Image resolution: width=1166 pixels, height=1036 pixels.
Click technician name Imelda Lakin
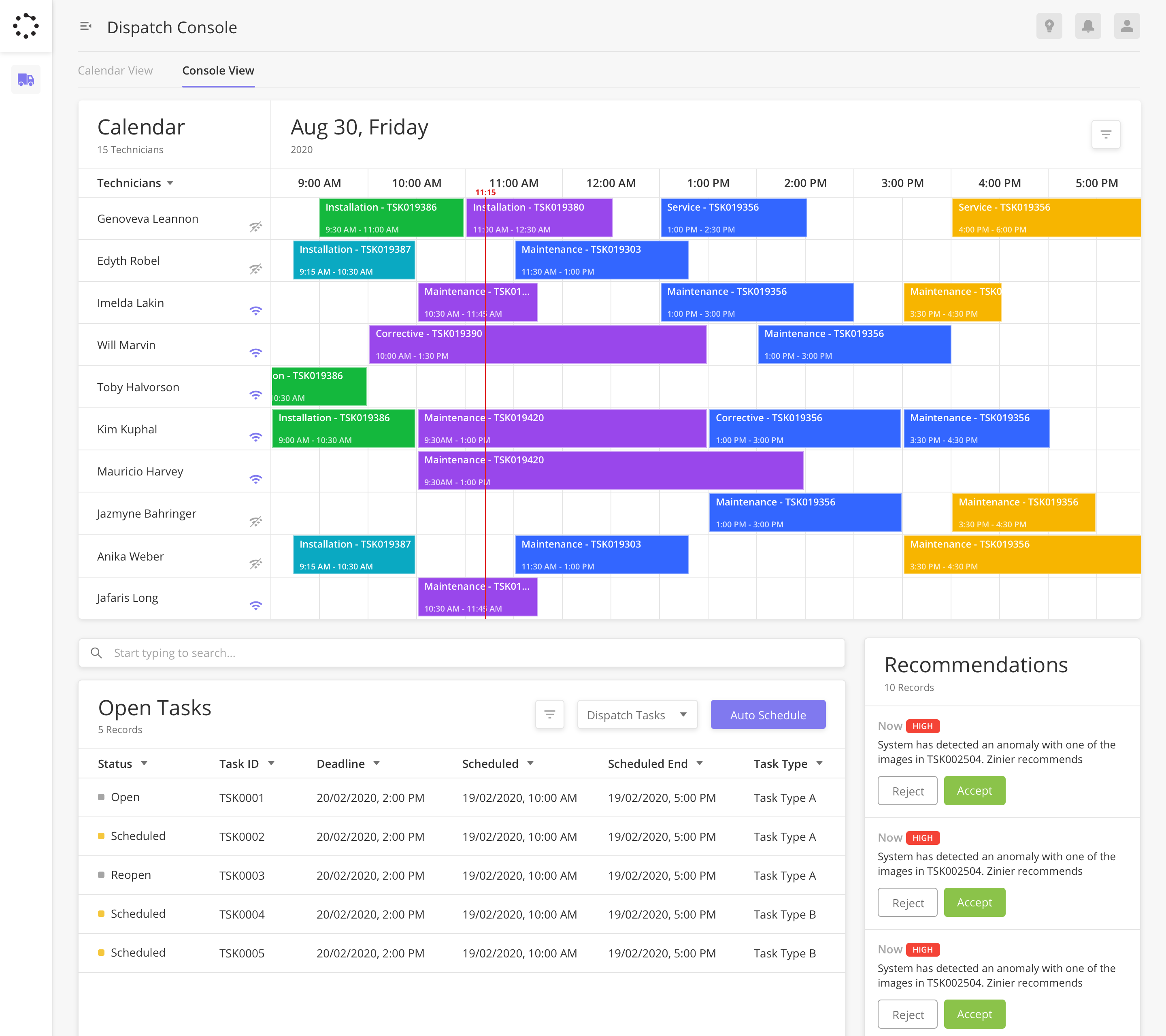tap(131, 303)
